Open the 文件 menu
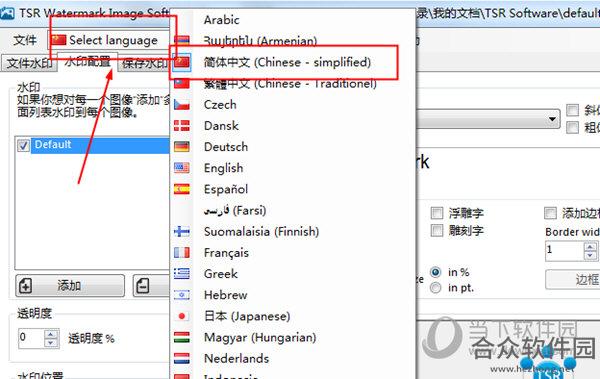Viewport: 600px width, 379px height. [x=25, y=40]
